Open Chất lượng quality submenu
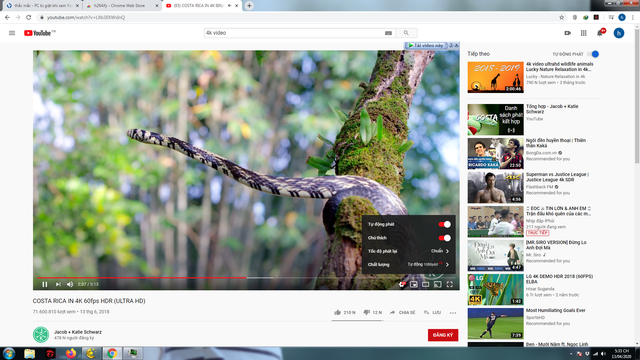Screen dimensions: 640x360 point(409,264)
